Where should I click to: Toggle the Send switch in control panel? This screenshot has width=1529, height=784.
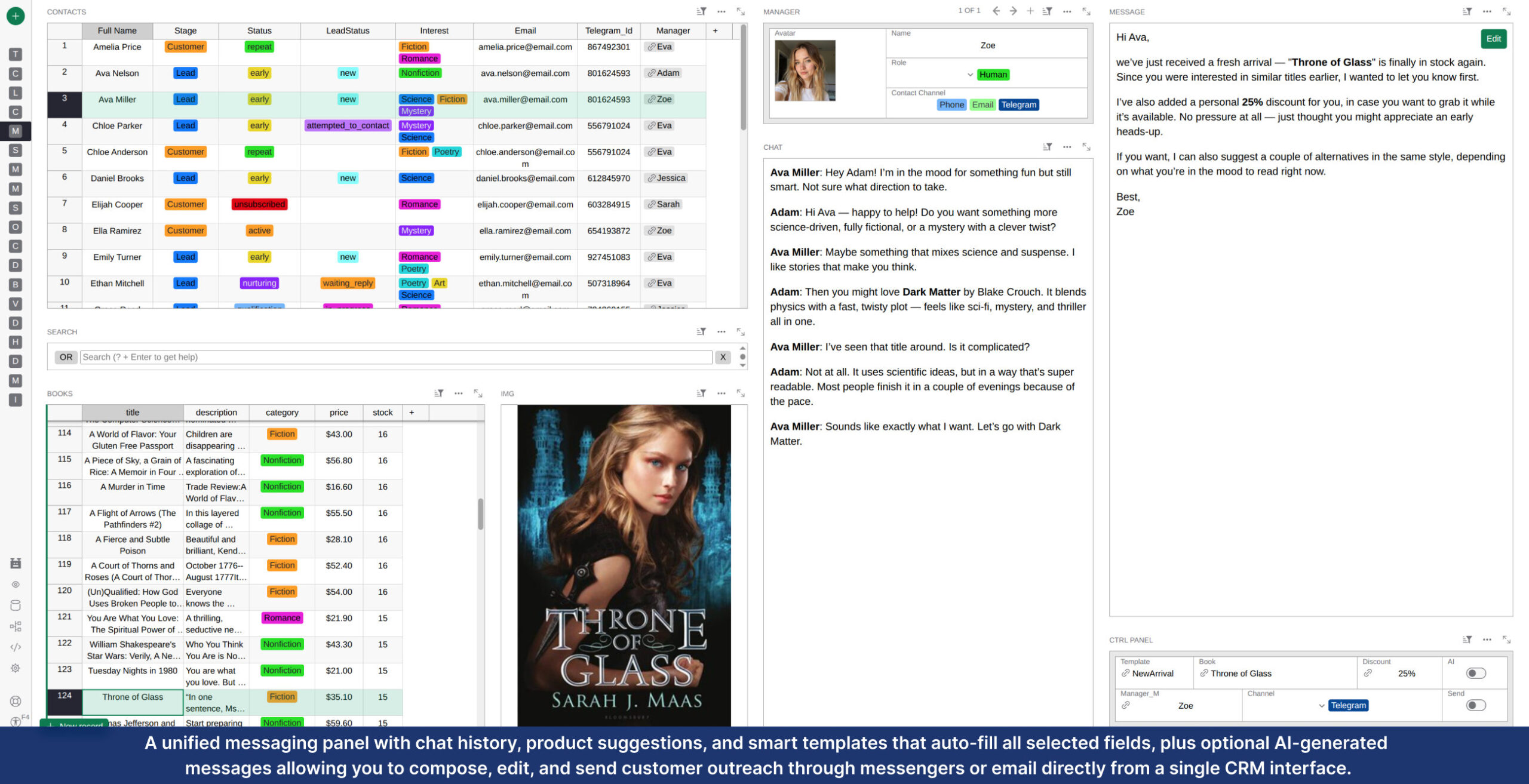(1475, 705)
